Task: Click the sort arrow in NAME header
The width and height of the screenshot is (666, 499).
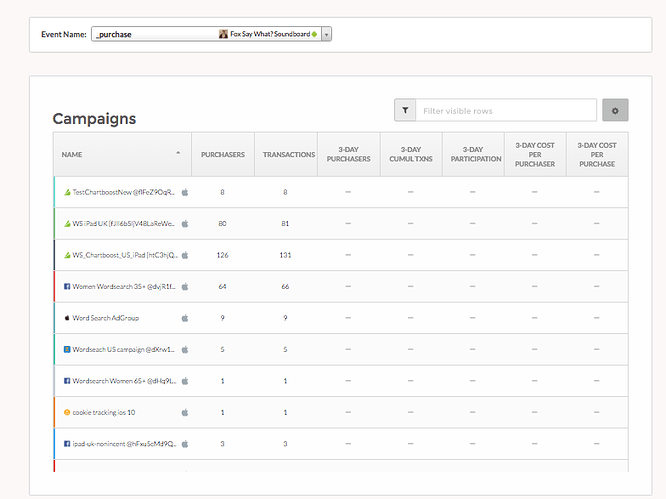Action: (x=178, y=153)
